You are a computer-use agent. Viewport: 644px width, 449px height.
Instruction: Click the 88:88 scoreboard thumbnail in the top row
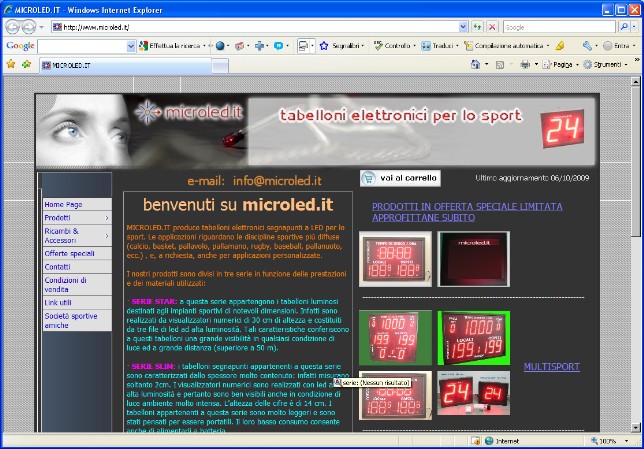[x=395, y=259]
